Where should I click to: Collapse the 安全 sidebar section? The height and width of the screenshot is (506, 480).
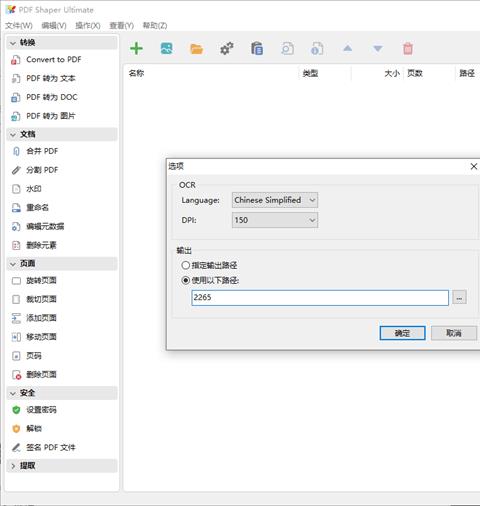(62, 393)
